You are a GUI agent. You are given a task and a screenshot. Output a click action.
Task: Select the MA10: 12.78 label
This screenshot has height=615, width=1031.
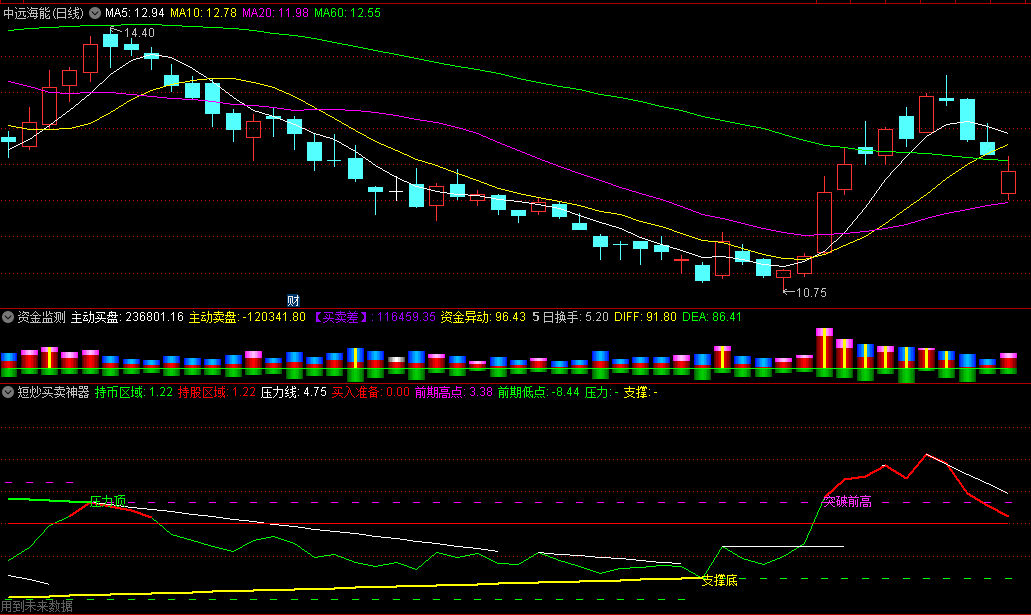point(203,12)
